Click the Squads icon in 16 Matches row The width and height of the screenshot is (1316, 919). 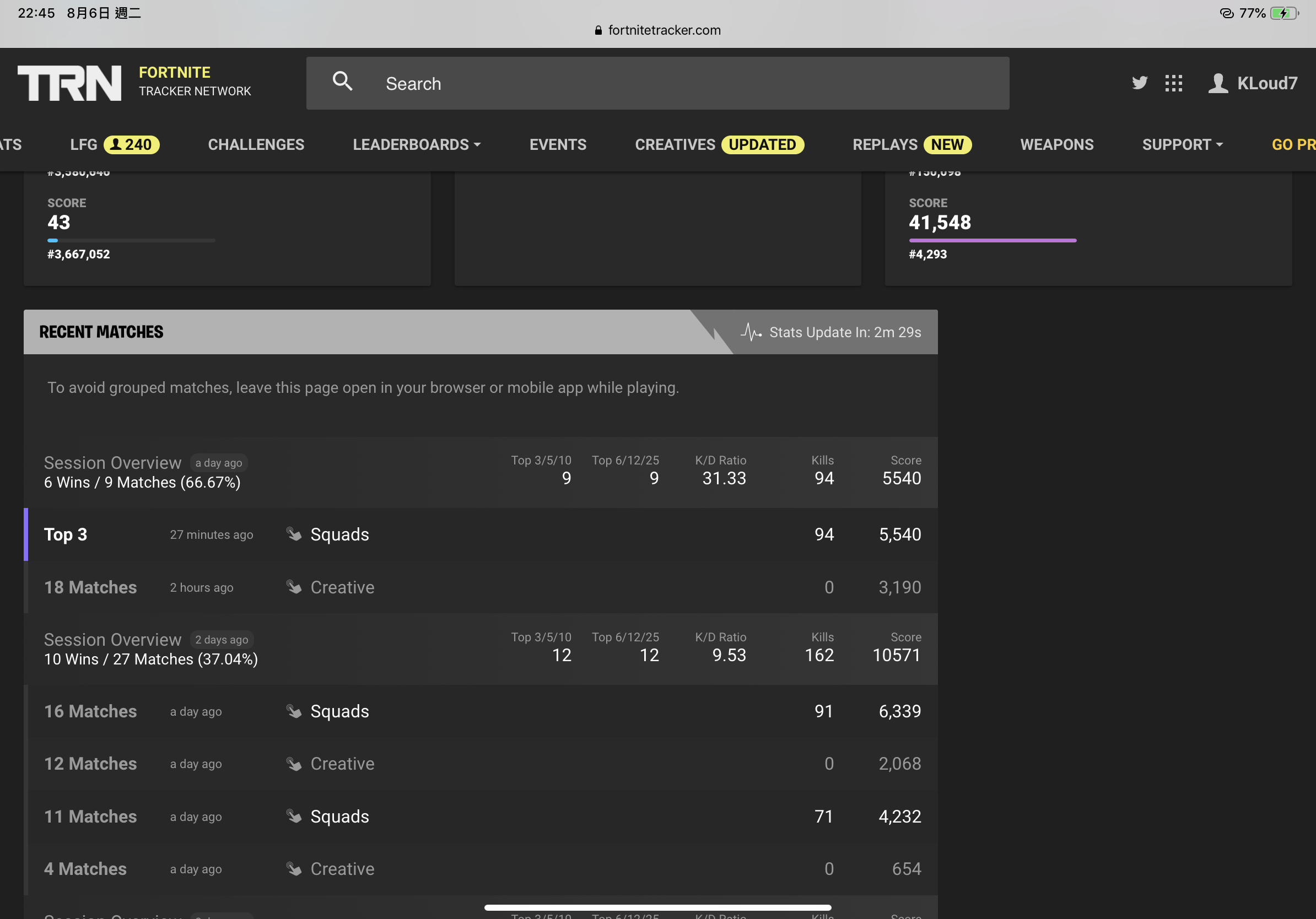pos(294,711)
